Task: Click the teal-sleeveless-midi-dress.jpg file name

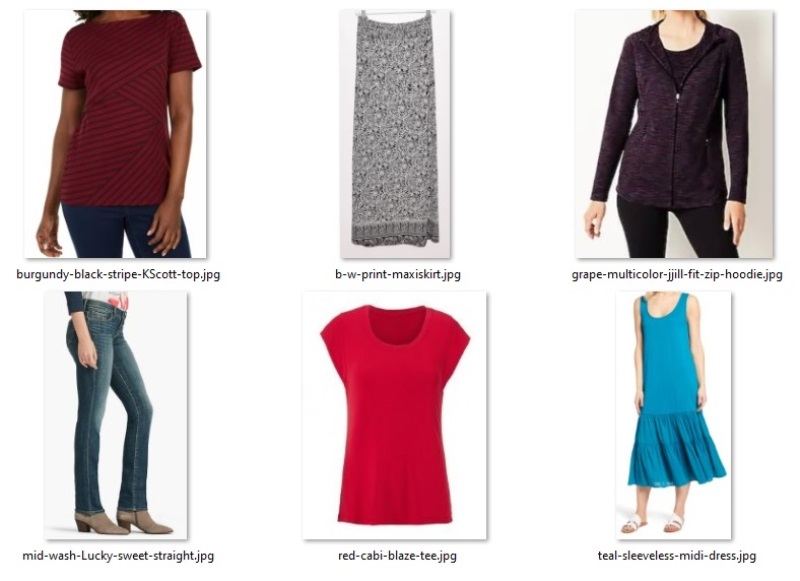Action: pos(677,555)
